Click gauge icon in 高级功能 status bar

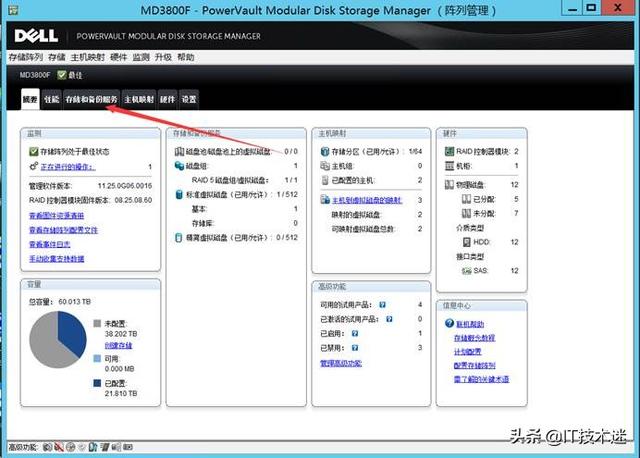point(71,447)
